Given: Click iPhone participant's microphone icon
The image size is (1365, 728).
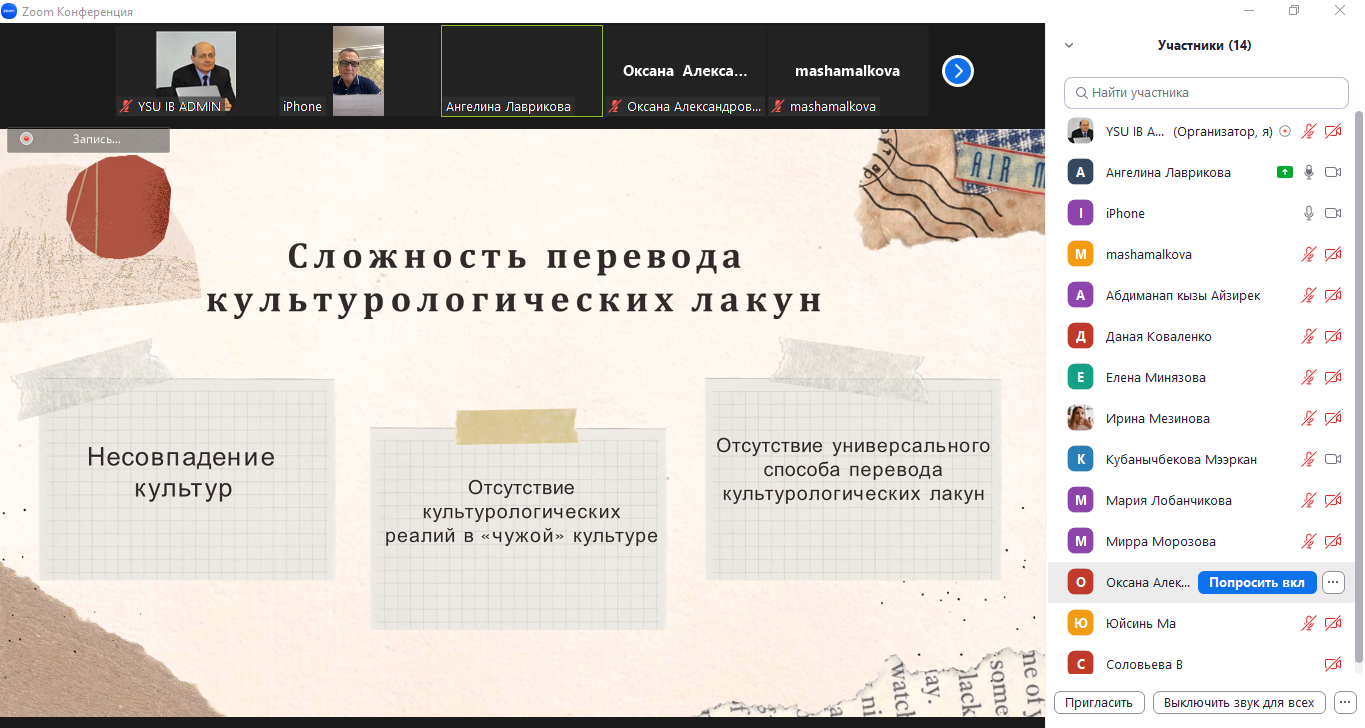Looking at the screenshot, I should point(1308,213).
